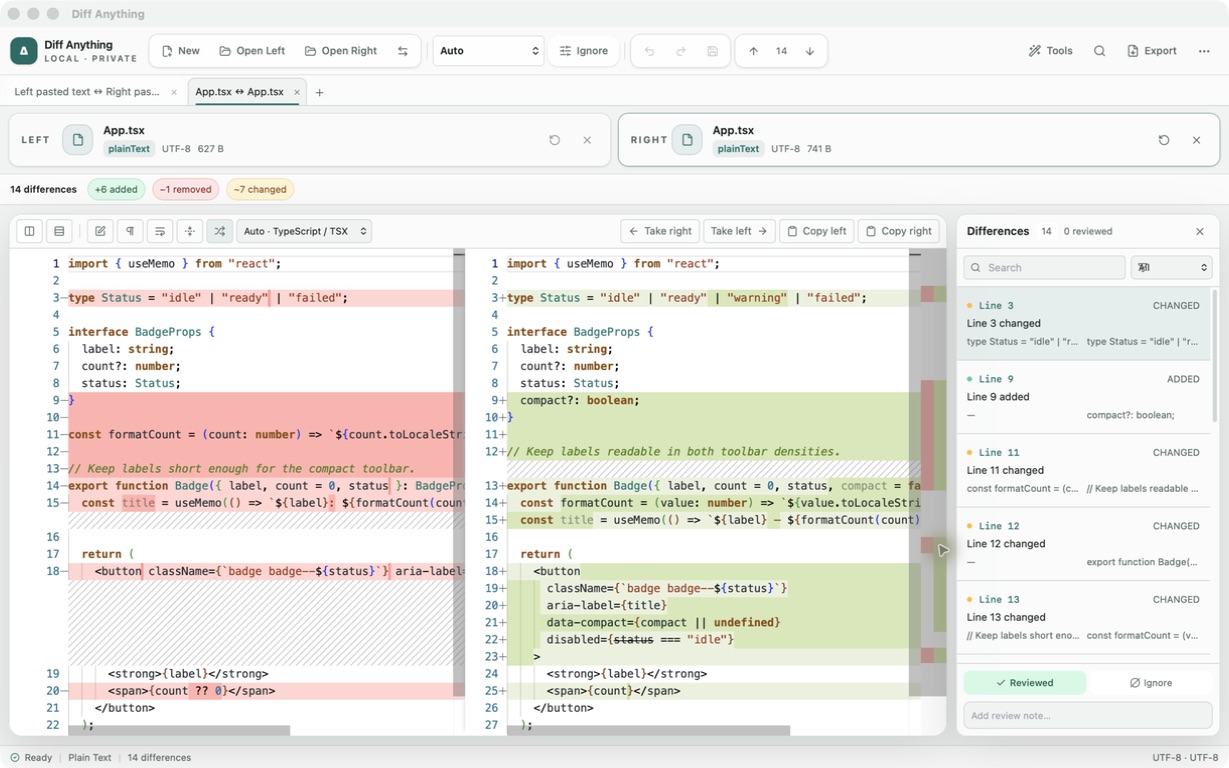This screenshot has width=1229, height=768.
Task: Click the Export button
Action: coord(1152,51)
